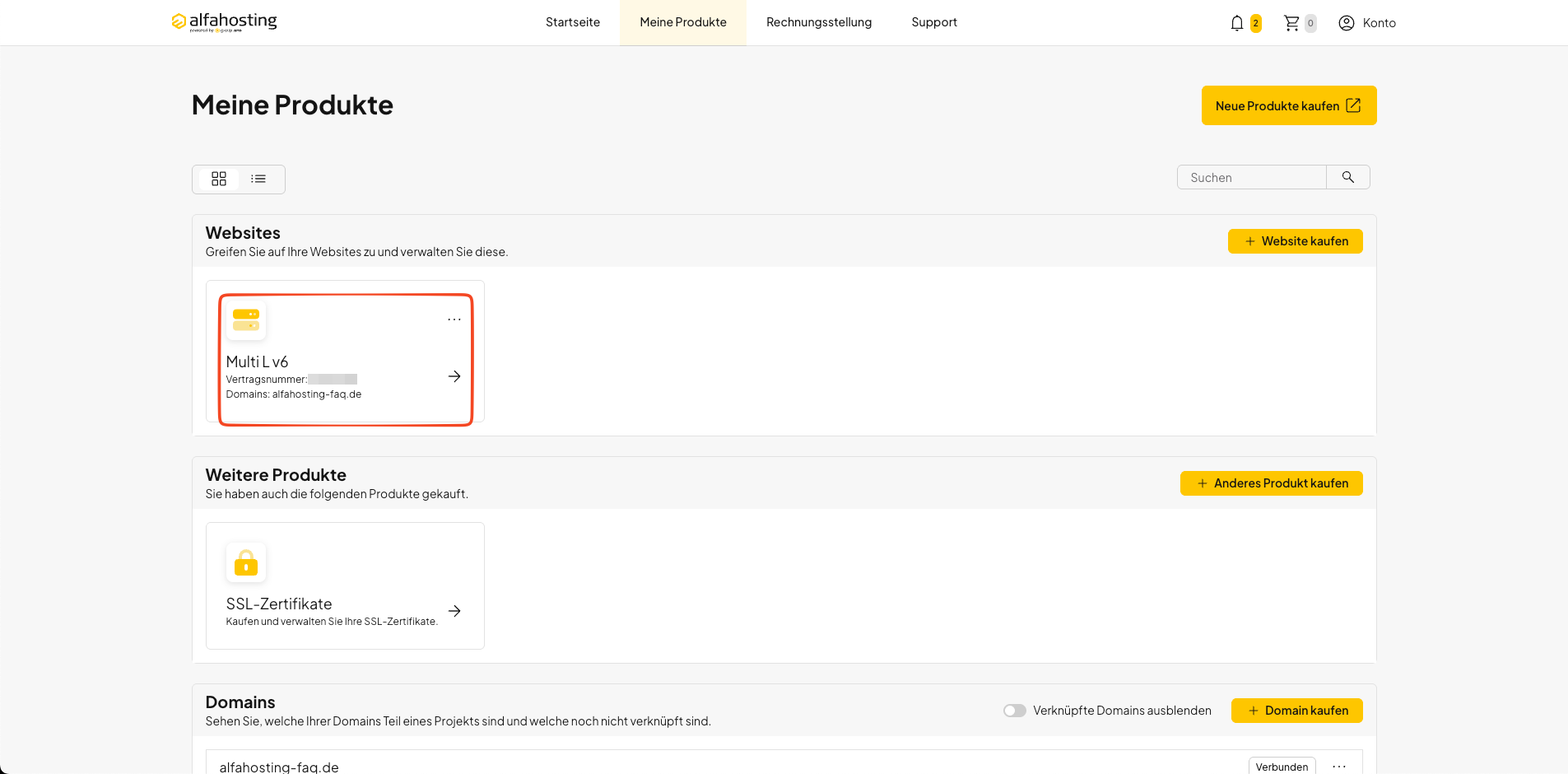Click Domain kaufen button
The image size is (1568, 774).
pyautogui.click(x=1297, y=711)
